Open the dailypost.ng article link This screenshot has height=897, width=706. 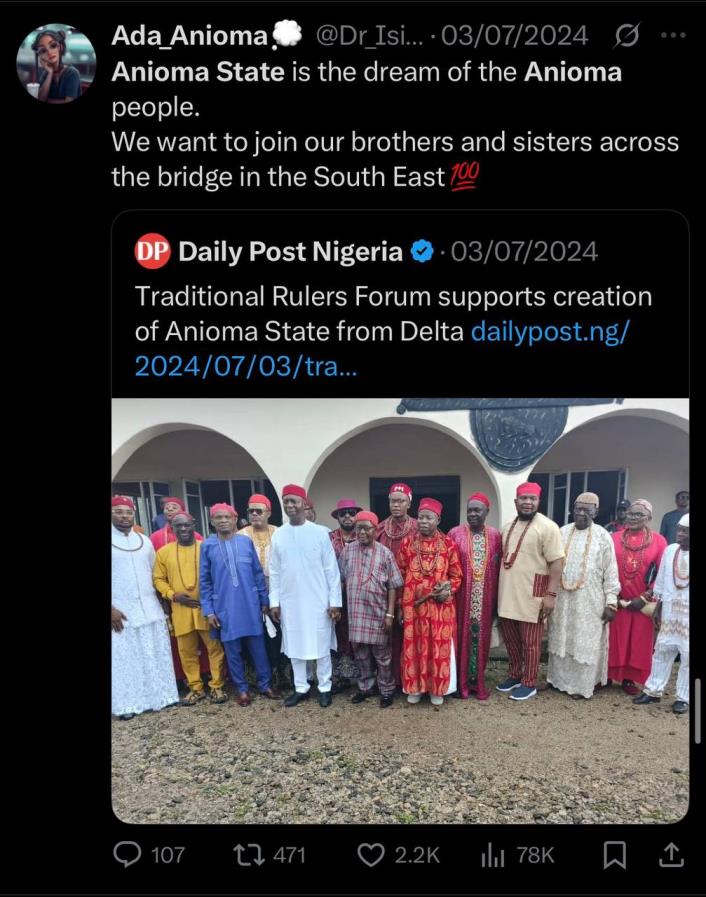tap(548, 331)
